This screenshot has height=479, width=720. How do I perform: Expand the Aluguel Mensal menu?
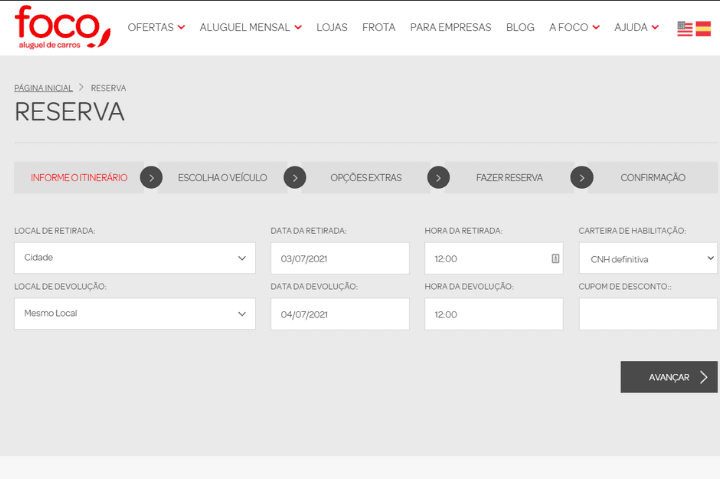click(250, 28)
